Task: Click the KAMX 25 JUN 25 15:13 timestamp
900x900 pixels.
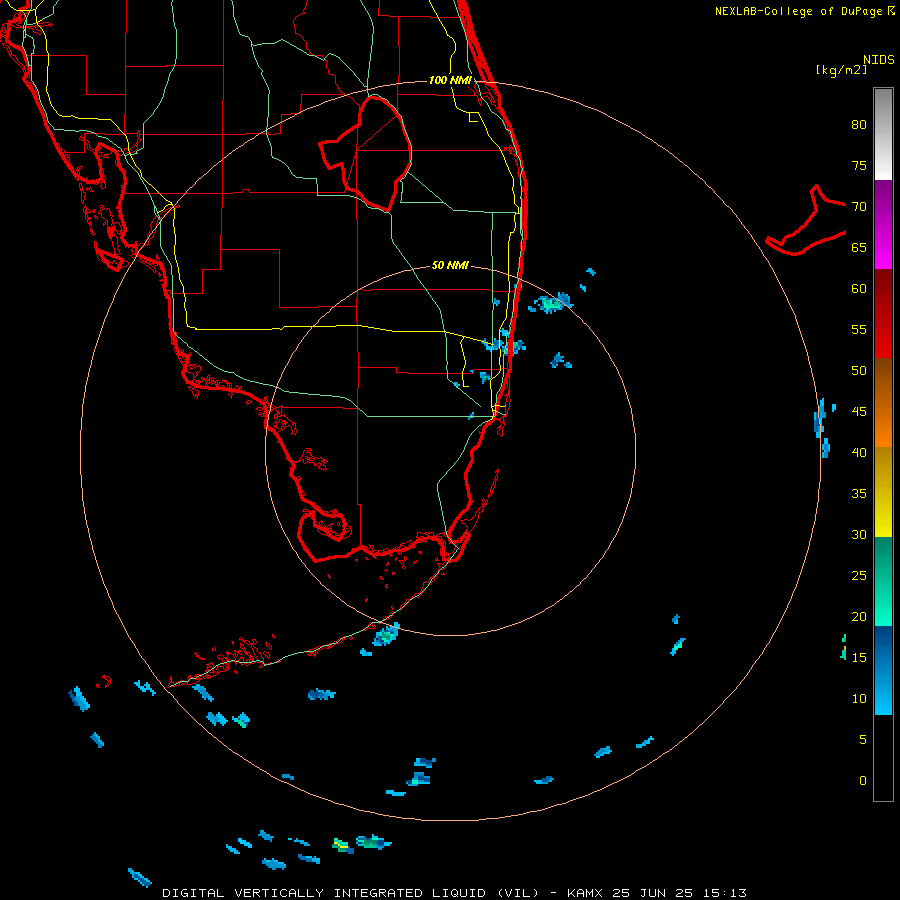Action: coord(657,893)
